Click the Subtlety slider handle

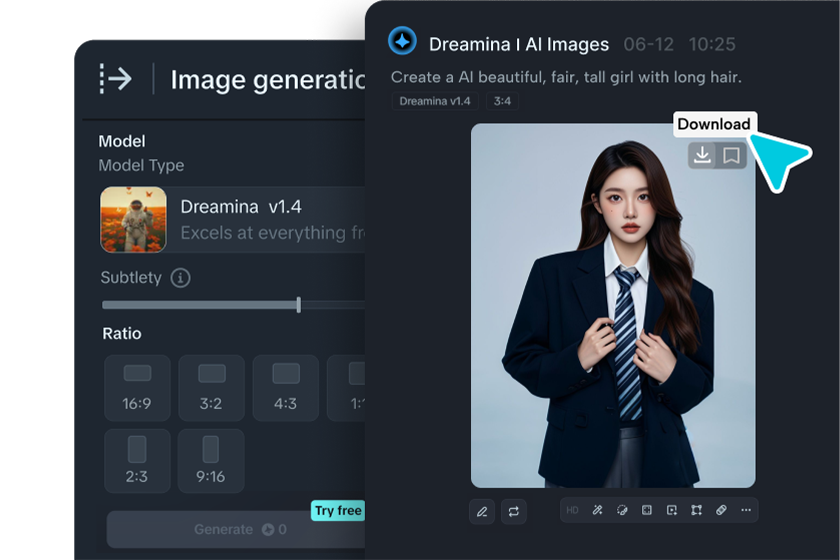point(298,305)
